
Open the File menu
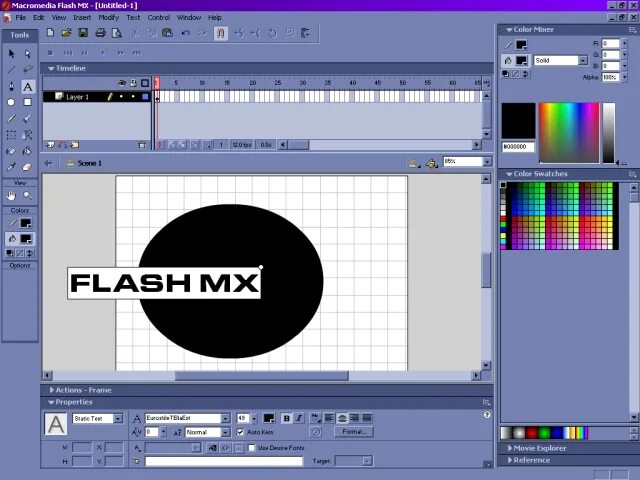(21, 18)
